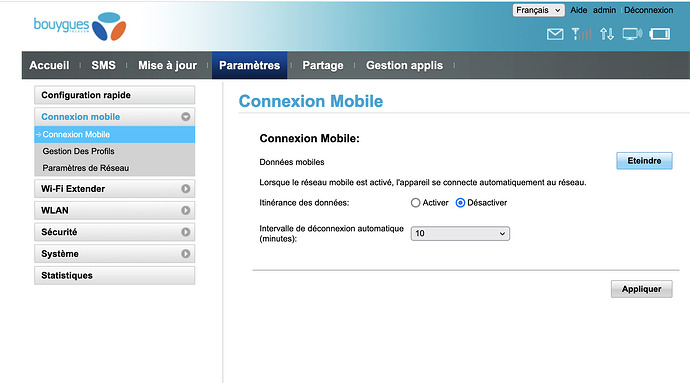Open automatic disconnection interval dropdown
Image resolution: width=690 pixels, height=383 pixels.
pyautogui.click(x=460, y=234)
